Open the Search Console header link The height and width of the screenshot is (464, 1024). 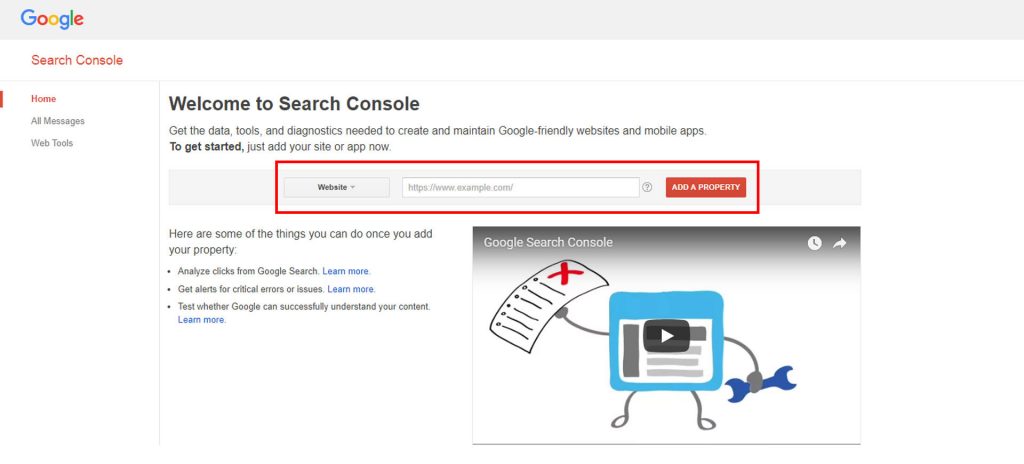click(x=77, y=60)
